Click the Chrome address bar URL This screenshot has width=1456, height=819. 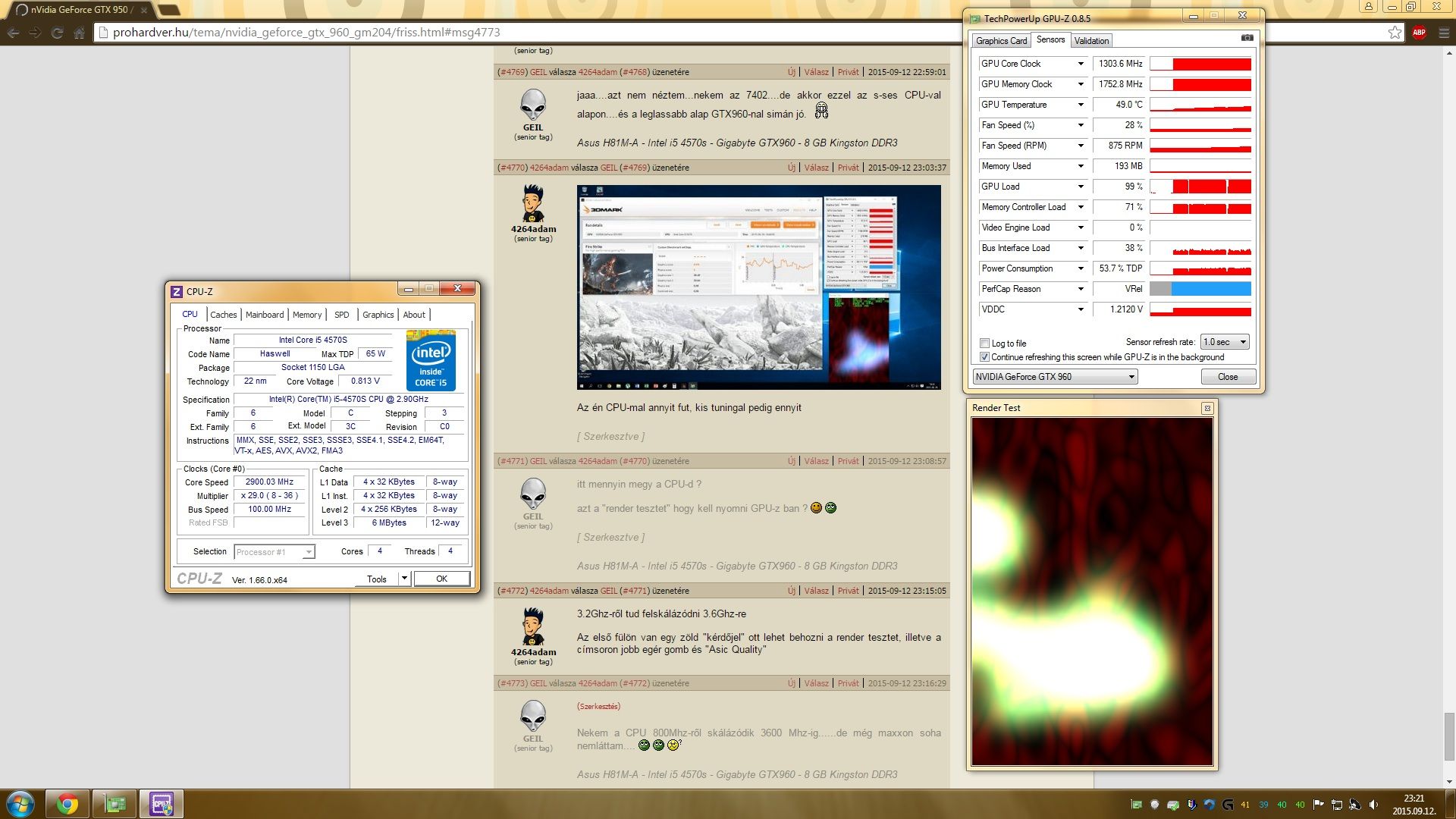point(306,33)
